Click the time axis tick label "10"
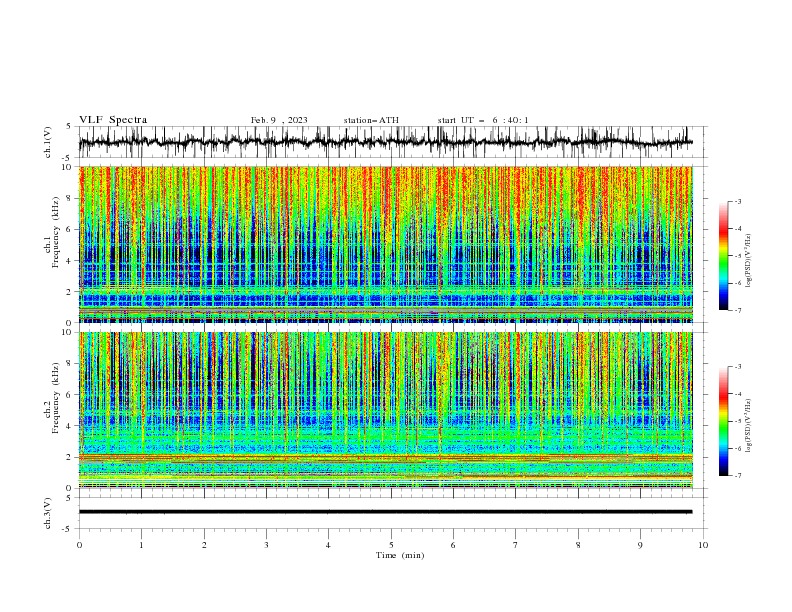This screenshot has width=792, height=612. tap(703, 545)
